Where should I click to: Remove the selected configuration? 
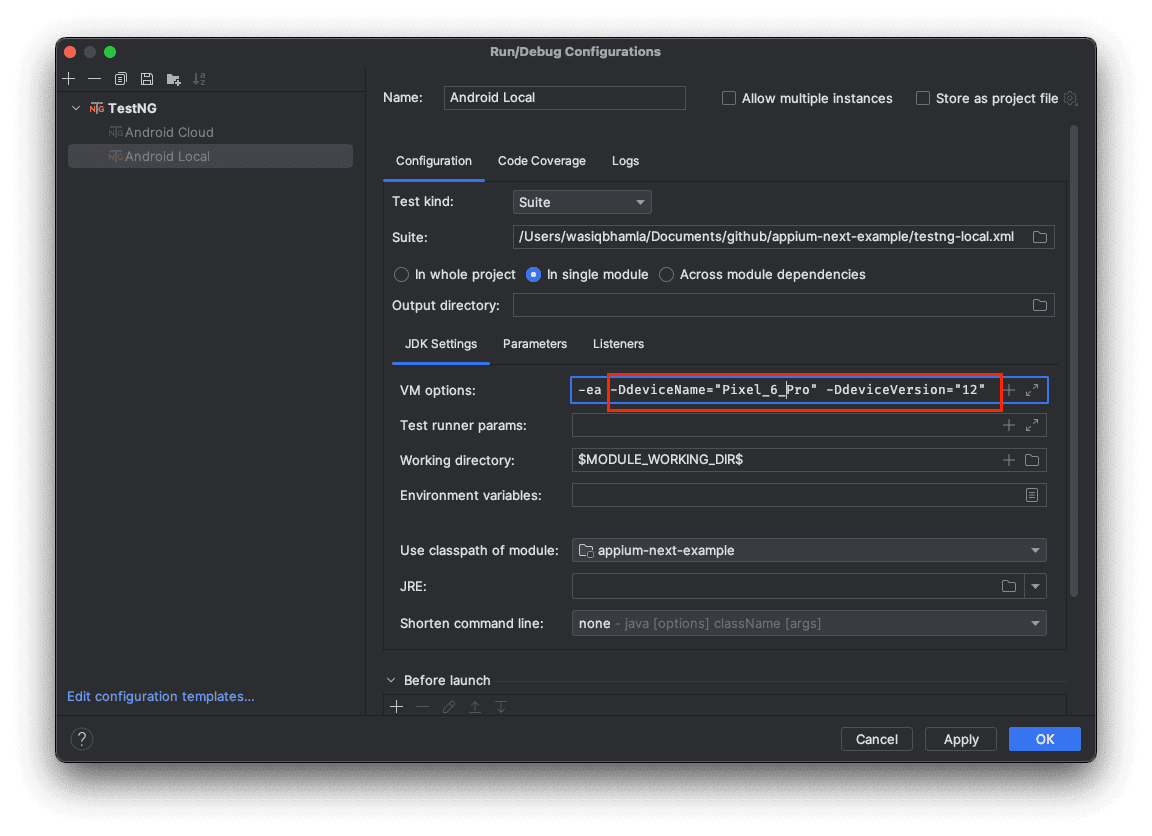coord(94,79)
